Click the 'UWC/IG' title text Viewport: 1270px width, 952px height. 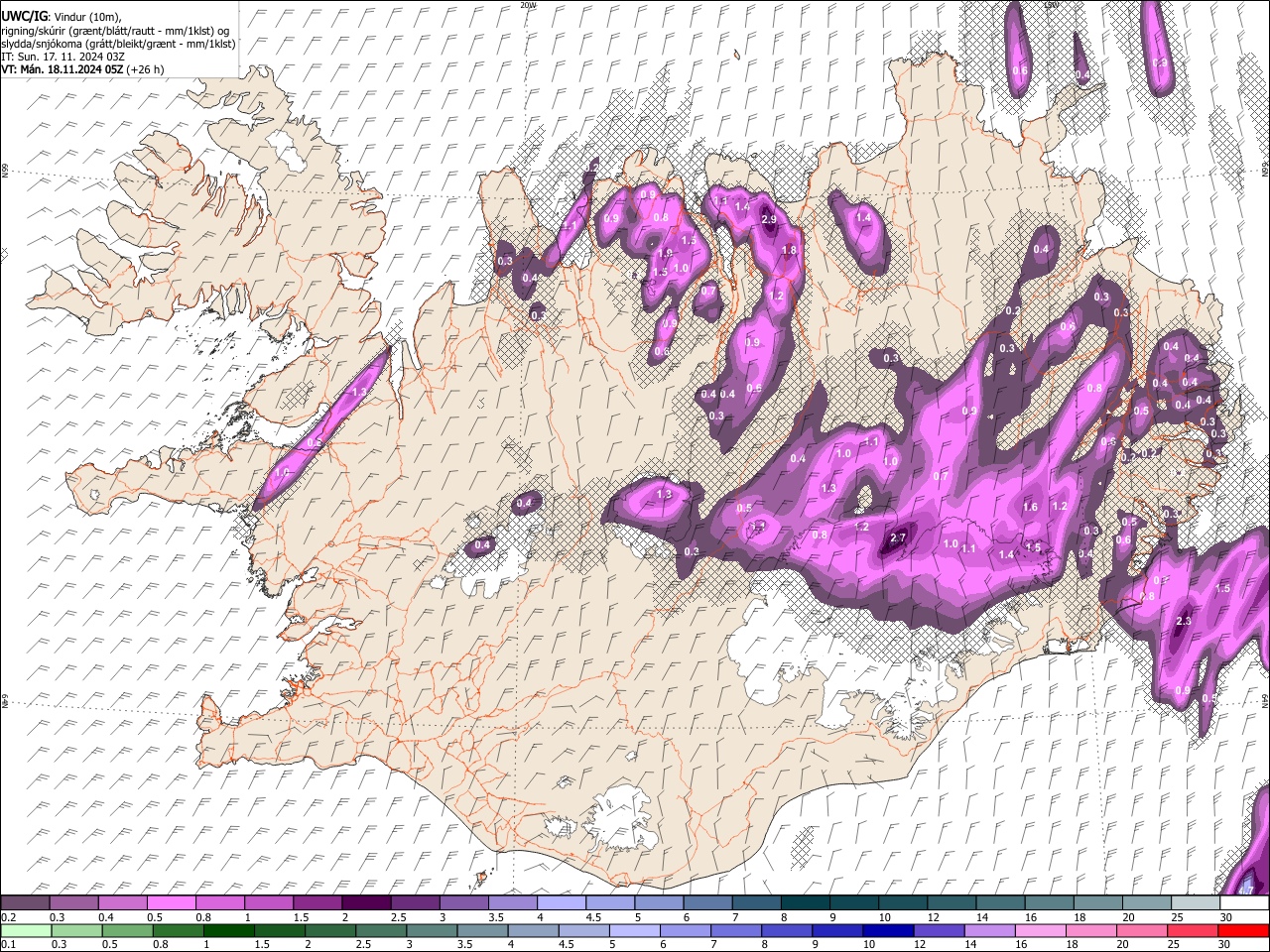click(23, 16)
